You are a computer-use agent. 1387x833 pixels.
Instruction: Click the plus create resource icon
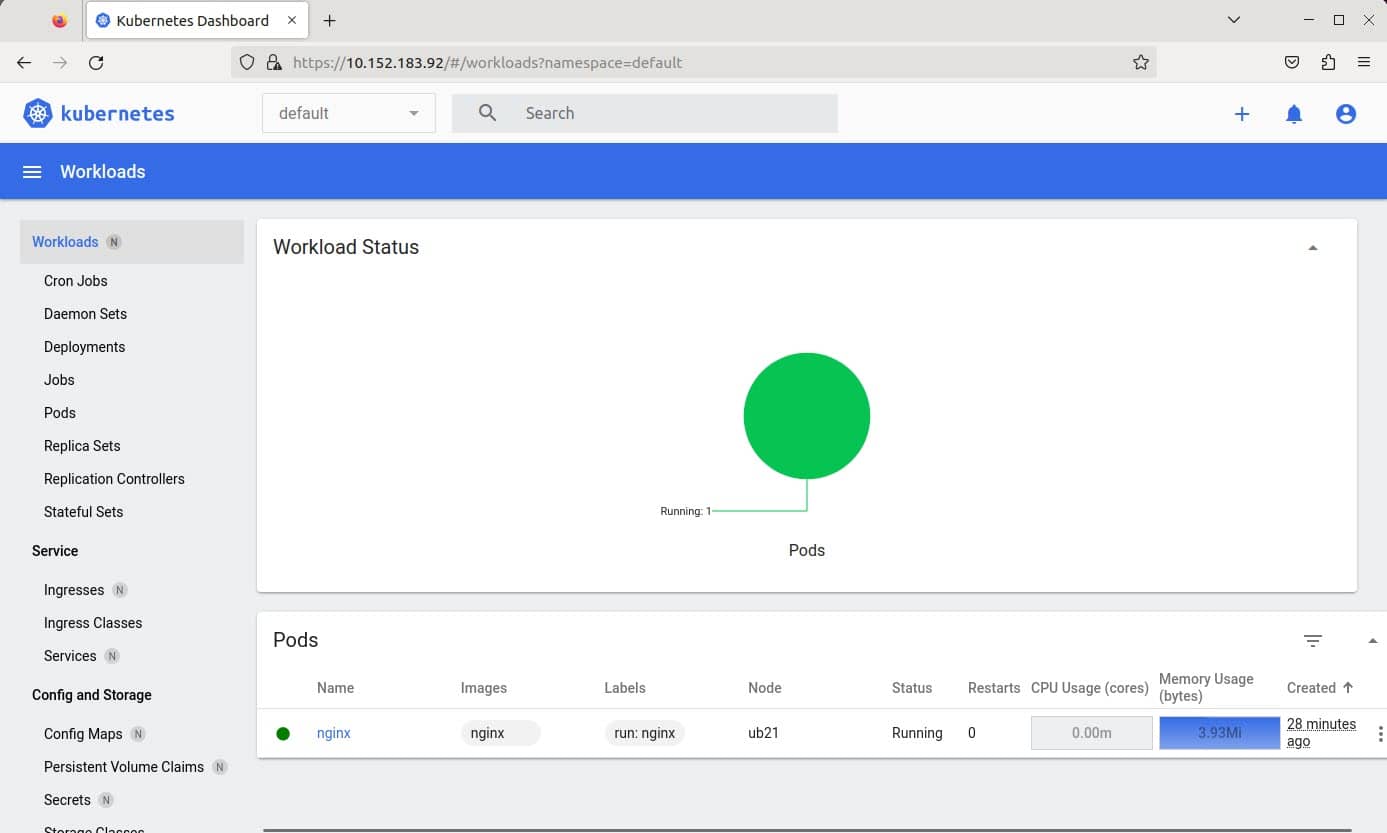click(1242, 114)
